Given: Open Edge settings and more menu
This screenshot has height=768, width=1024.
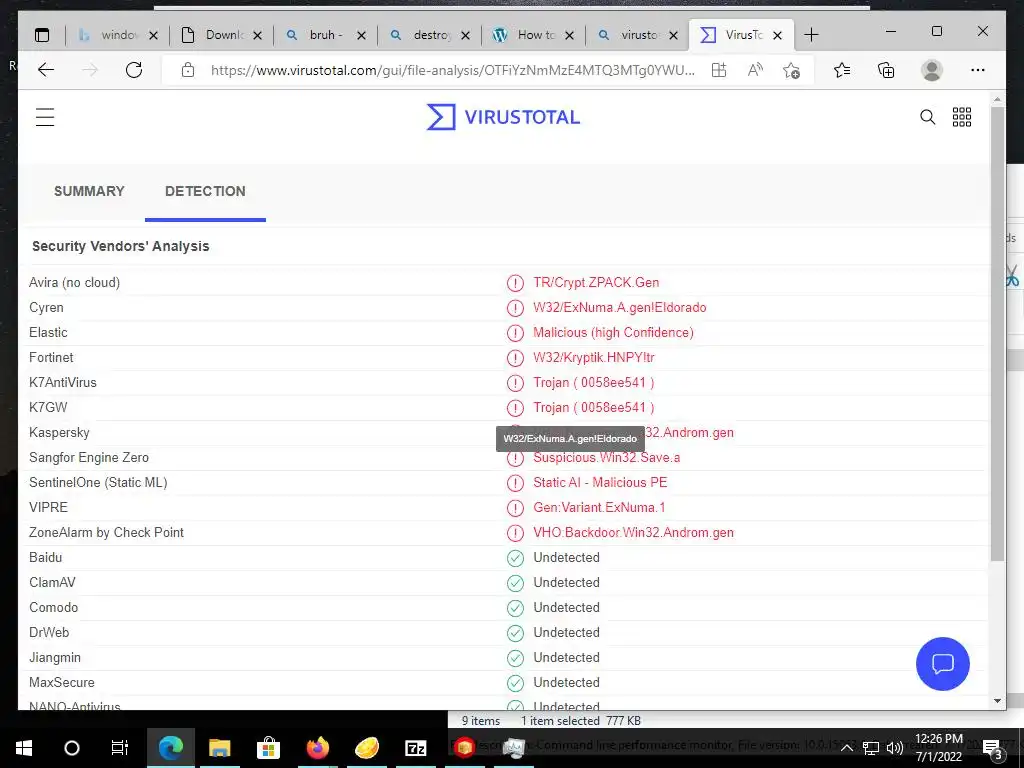Looking at the screenshot, I should point(978,70).
